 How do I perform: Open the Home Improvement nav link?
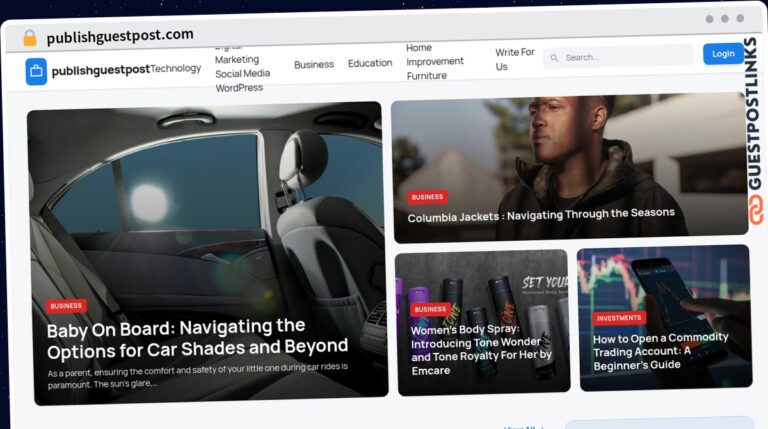[434, 54]
